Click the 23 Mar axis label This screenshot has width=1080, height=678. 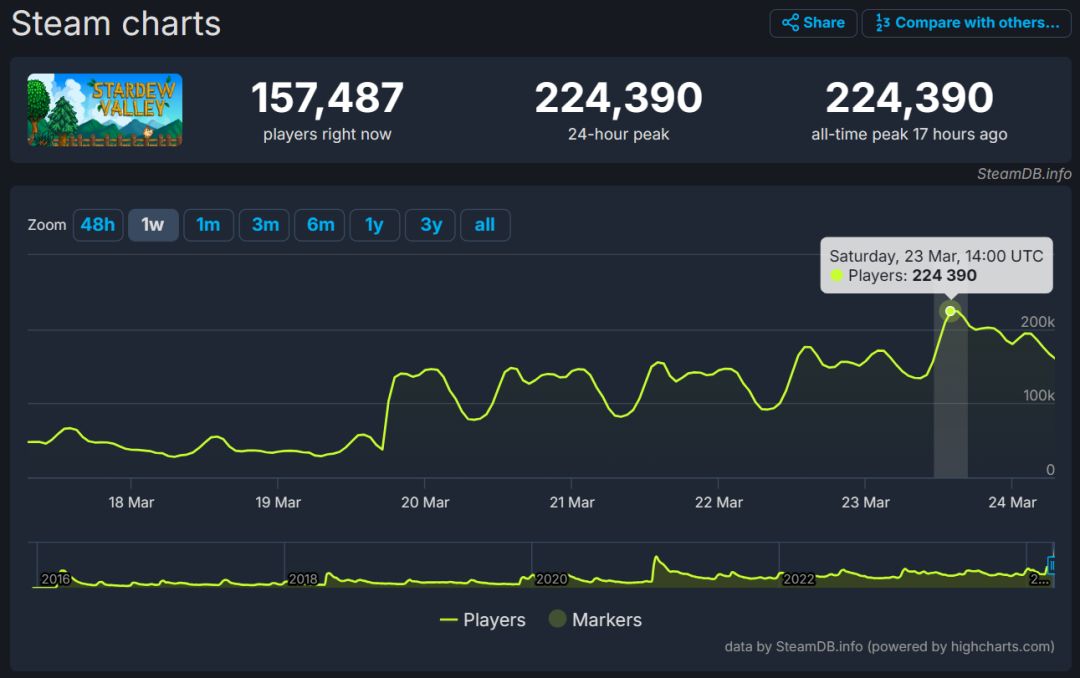coord(865,502)
